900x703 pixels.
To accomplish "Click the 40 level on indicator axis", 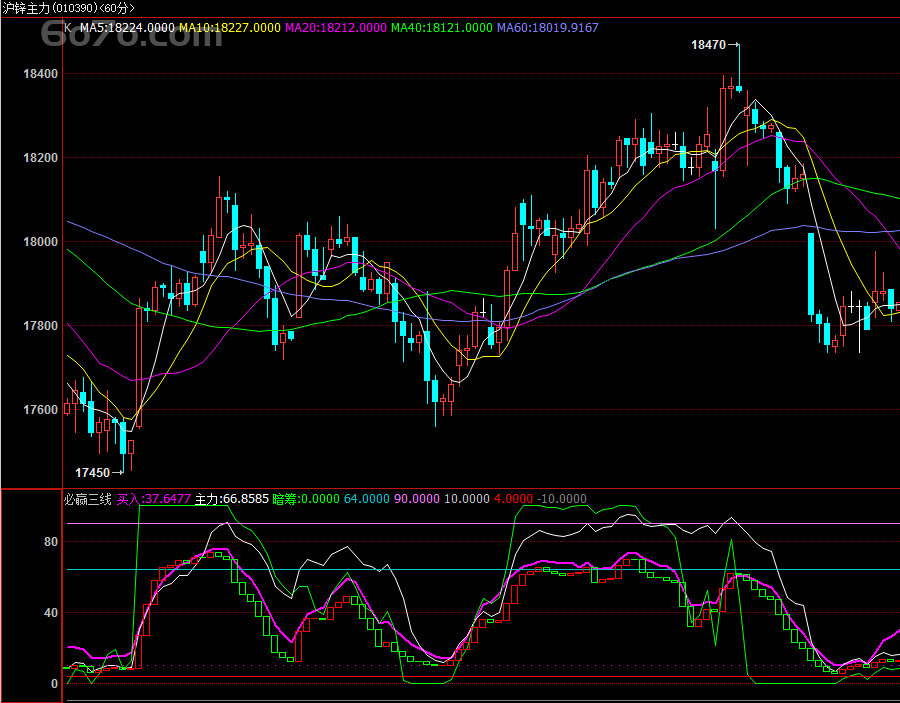I will pyautogui.click(x=50, y=613).
